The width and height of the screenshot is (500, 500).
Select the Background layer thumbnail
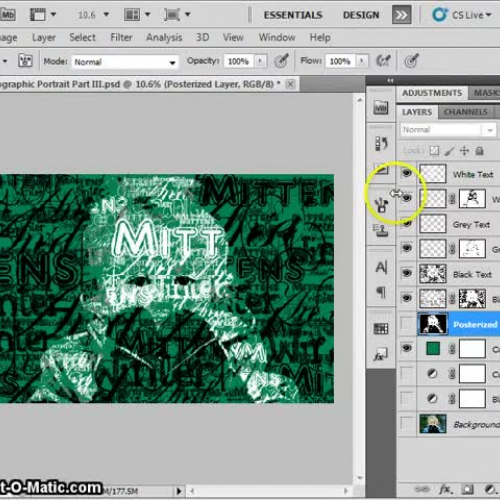pos(433,424)
